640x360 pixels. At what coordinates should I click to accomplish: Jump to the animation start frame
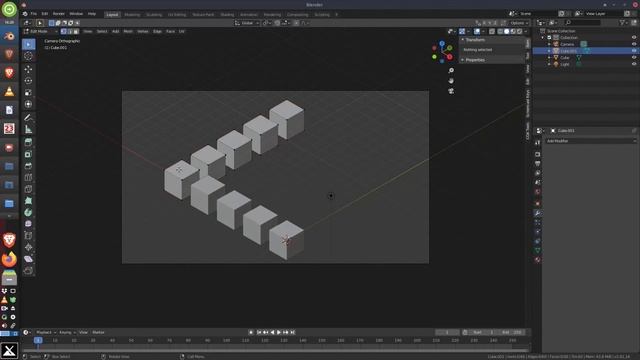(x=259, y=332)
